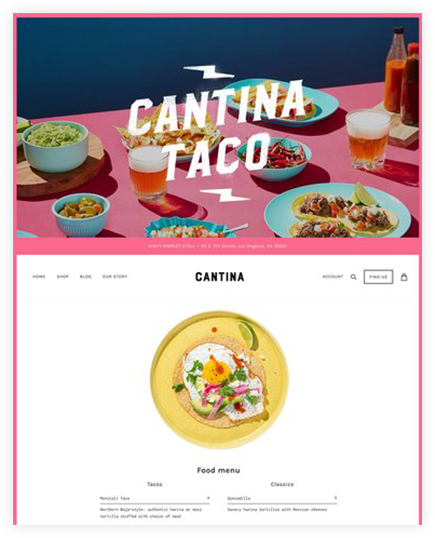Click the Classics section heading
The width and height of the screenshot is (435, 538).
(282, 484)
